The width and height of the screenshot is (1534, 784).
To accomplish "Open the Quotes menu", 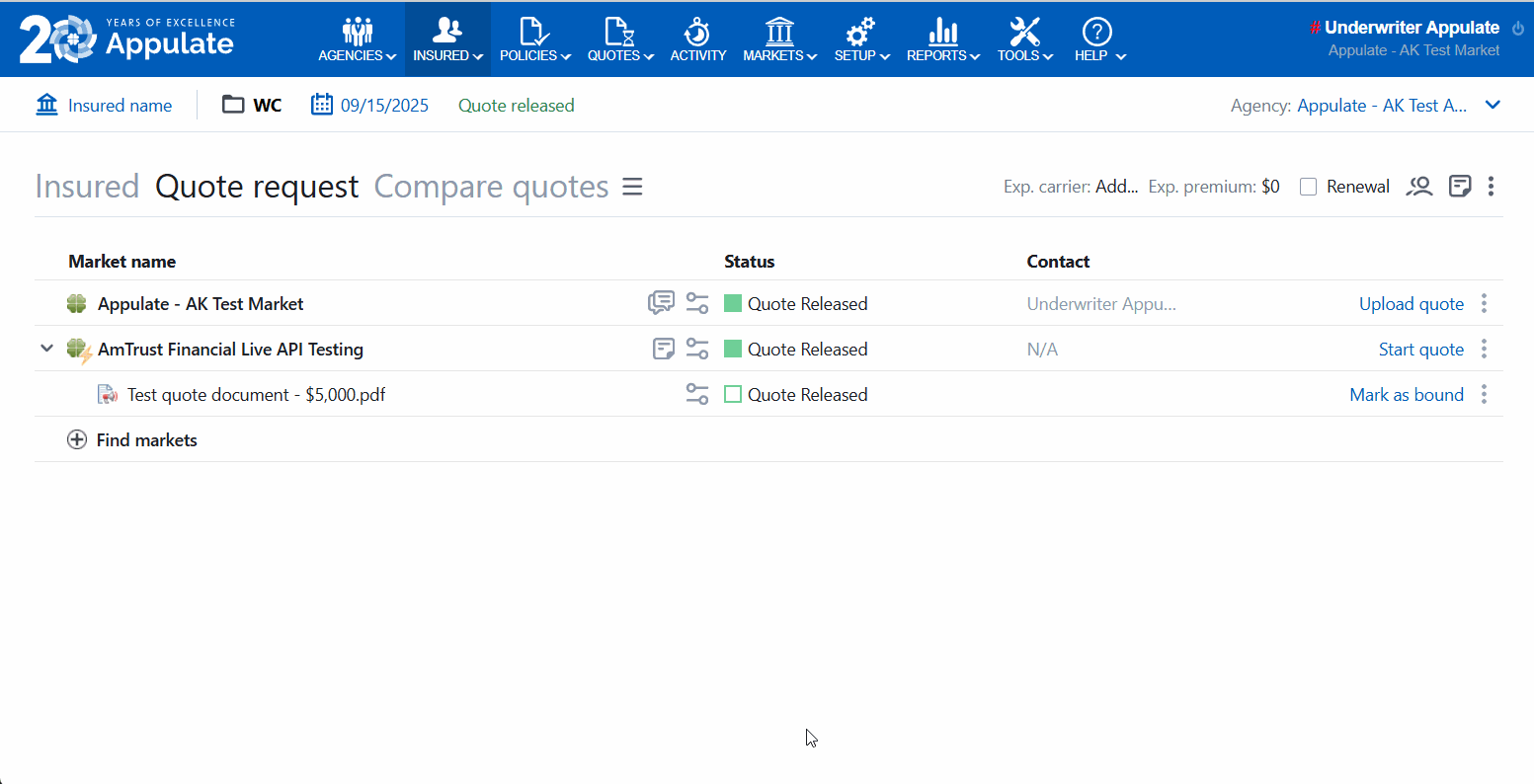I will 620,39.
